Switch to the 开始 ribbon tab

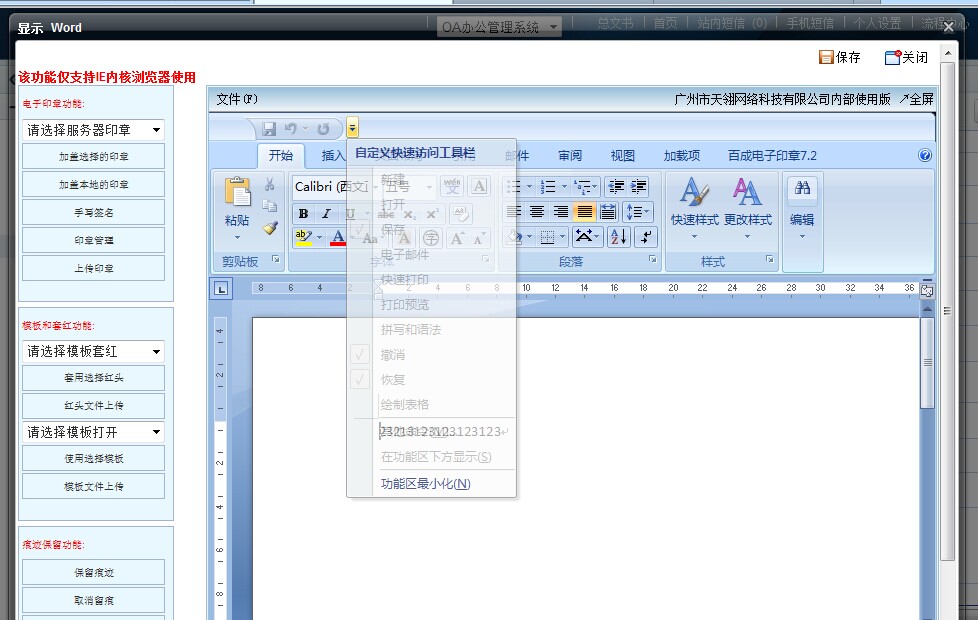coord(281,155)
